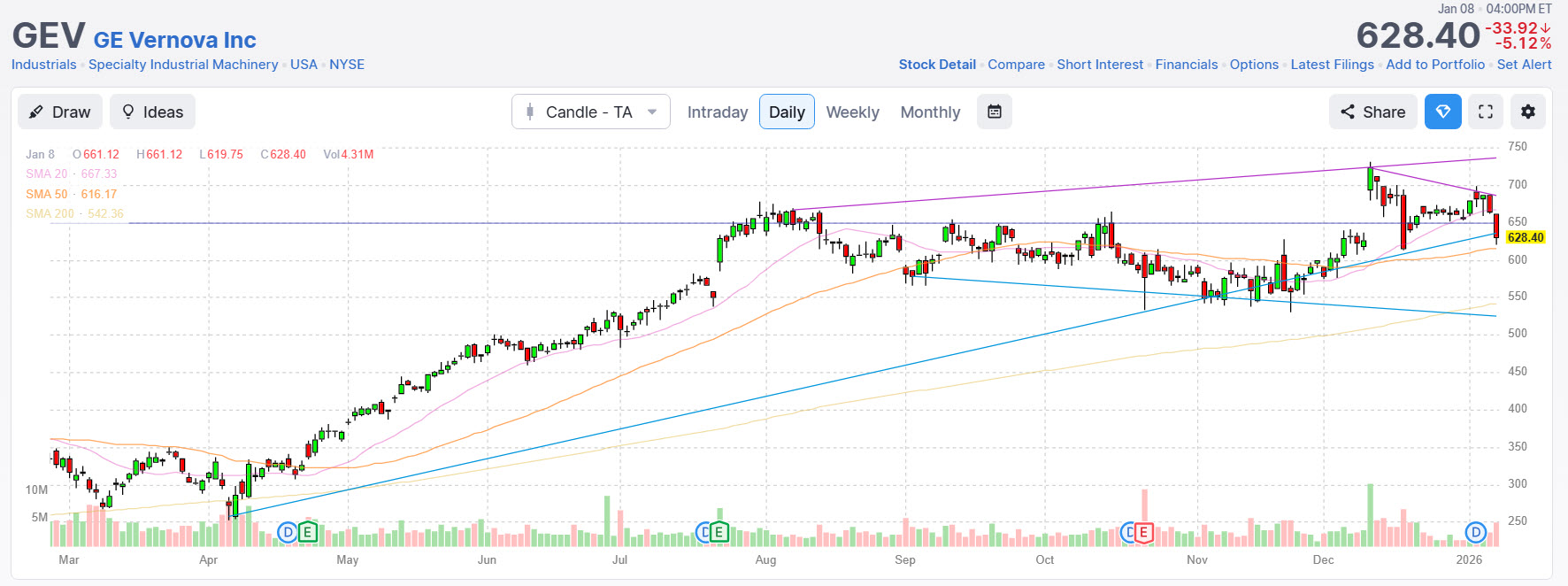Select the Weekly timeframe

click(852, 112)
